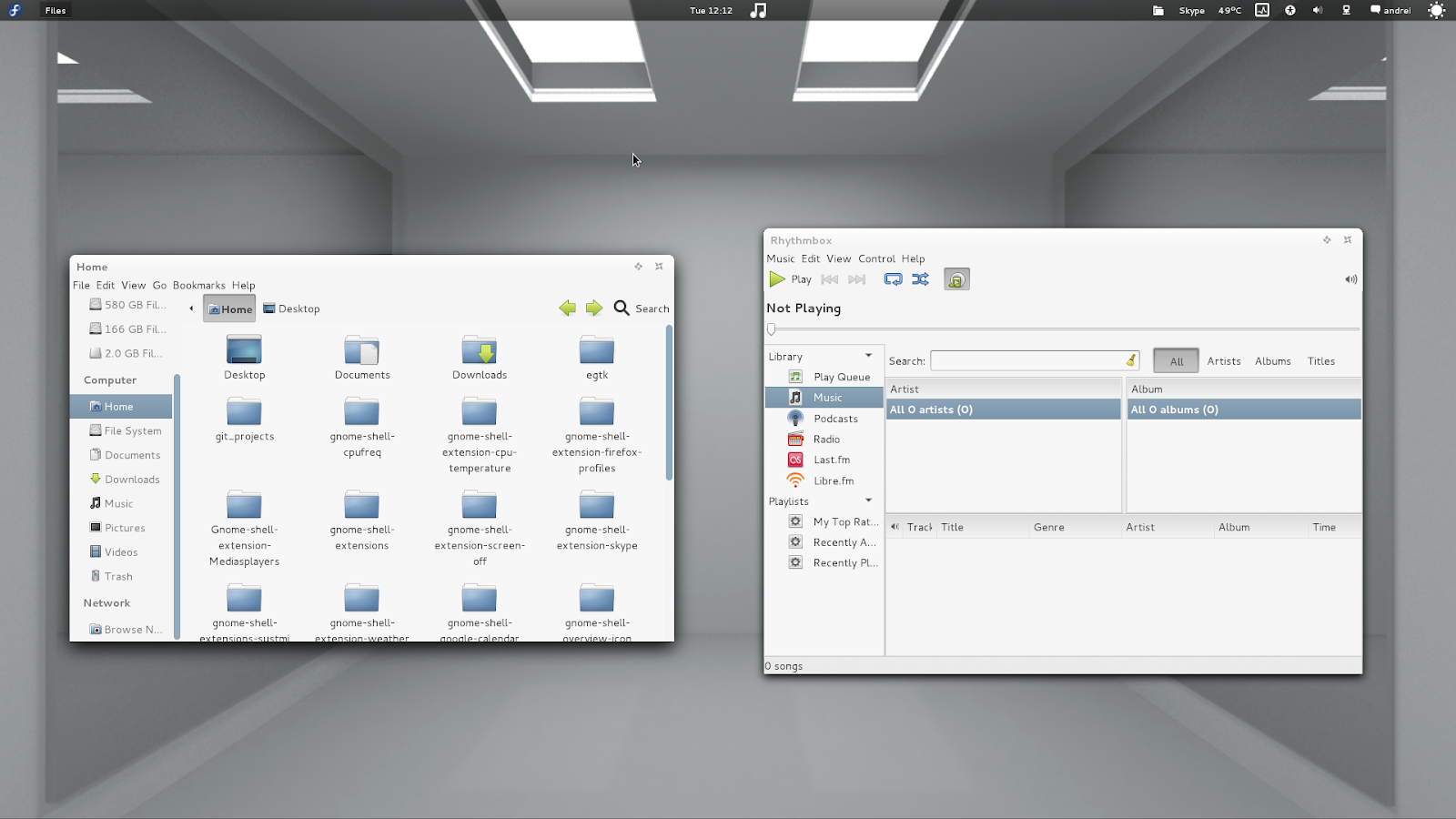Viewport: 1456px width, 819px height.
Task: Open the Fedora Activities icon
Action: [x=15, y=10]
